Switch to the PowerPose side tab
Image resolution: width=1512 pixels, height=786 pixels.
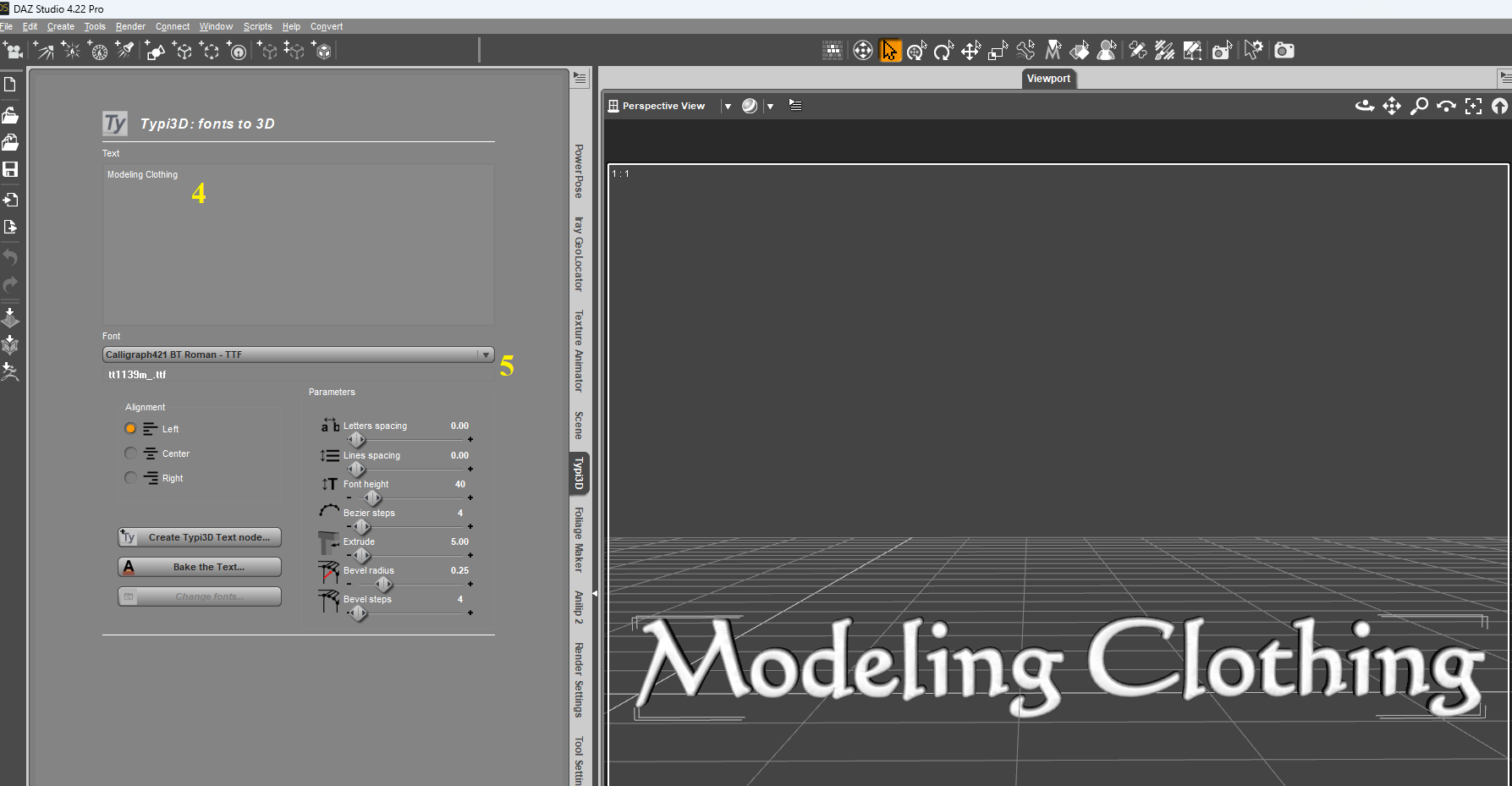pyautogui.click(x=579, y=171)
